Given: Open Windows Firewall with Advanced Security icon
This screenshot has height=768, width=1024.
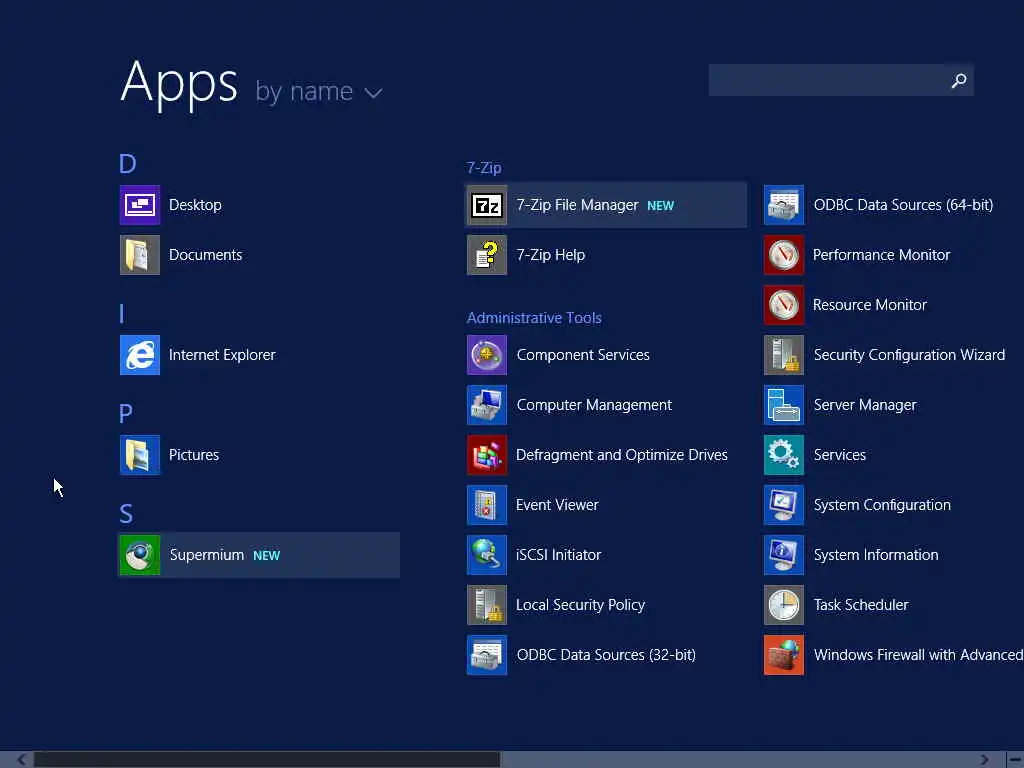Looking at the screenshot, I should coord(784,655).
